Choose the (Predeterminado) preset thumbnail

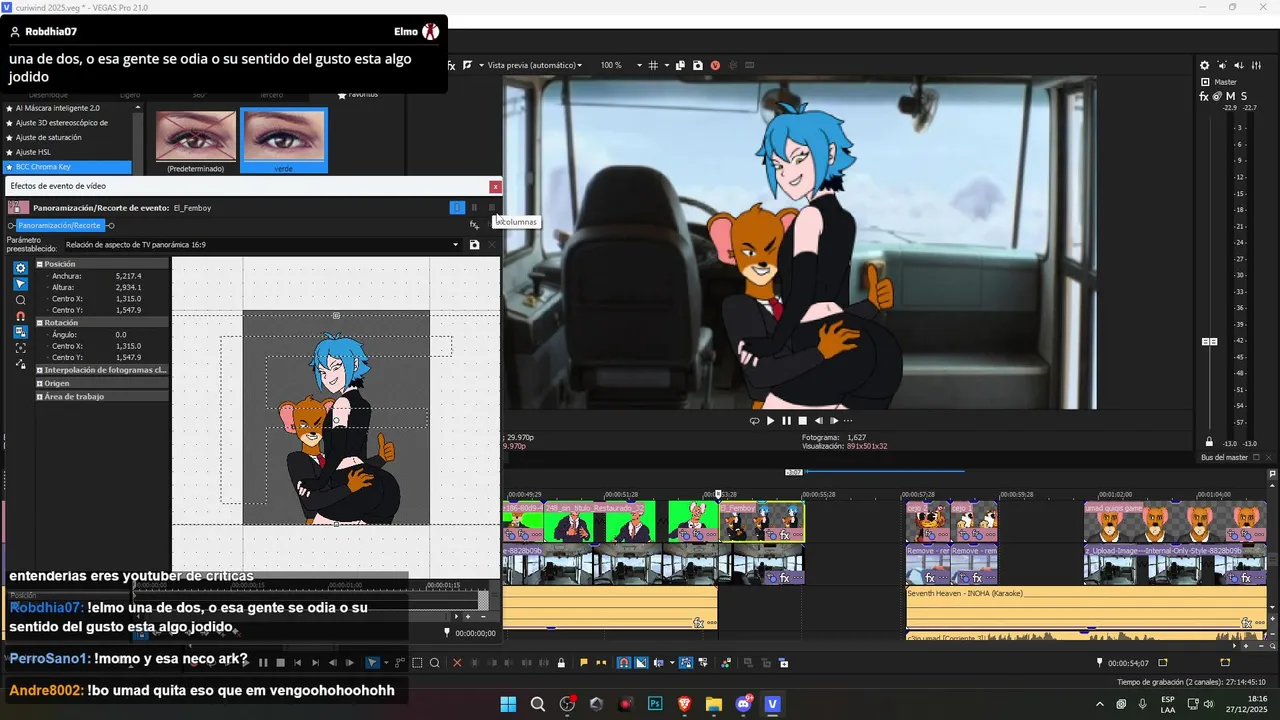196,141
